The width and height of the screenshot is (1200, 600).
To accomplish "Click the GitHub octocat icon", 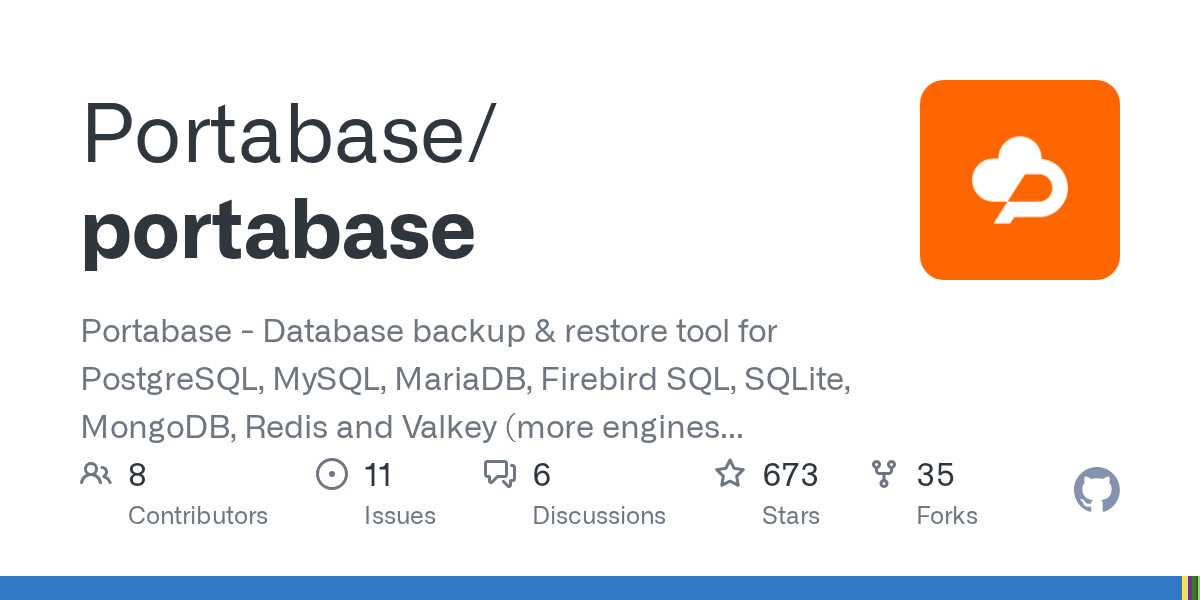I will pyautogui.click(x=1096, y=491).
